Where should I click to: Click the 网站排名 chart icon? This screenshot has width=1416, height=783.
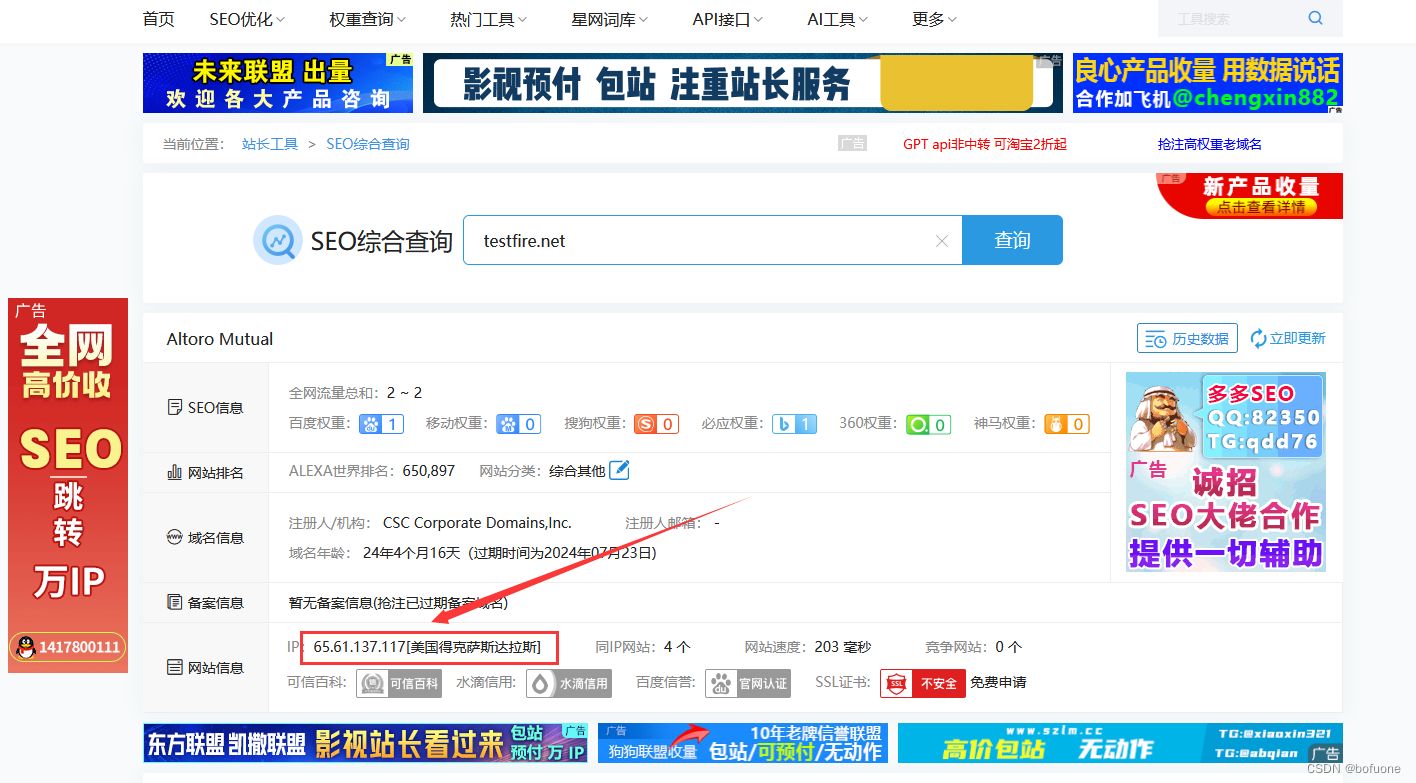(174, 472)
